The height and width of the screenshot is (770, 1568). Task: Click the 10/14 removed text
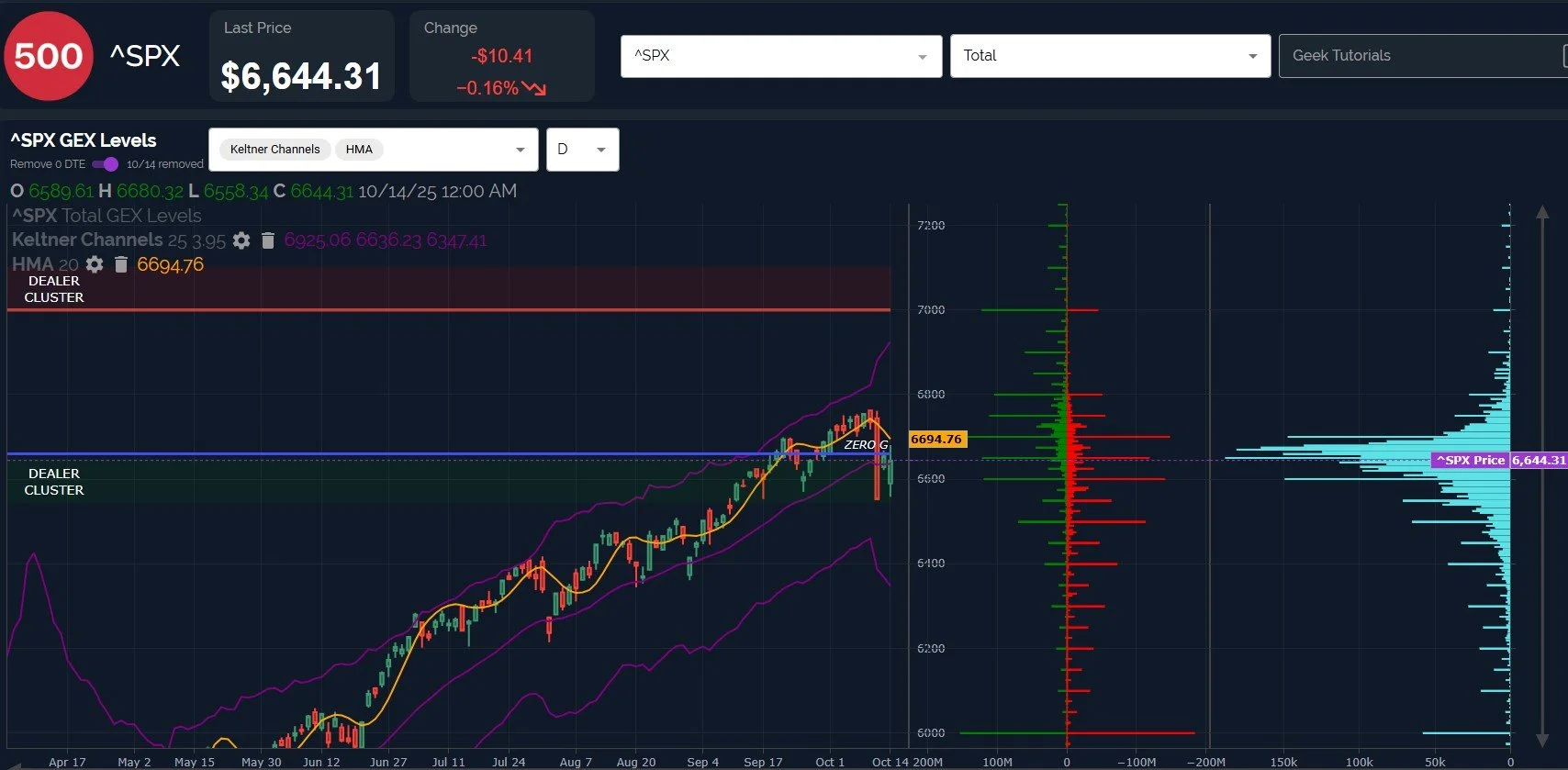point(165,164)
